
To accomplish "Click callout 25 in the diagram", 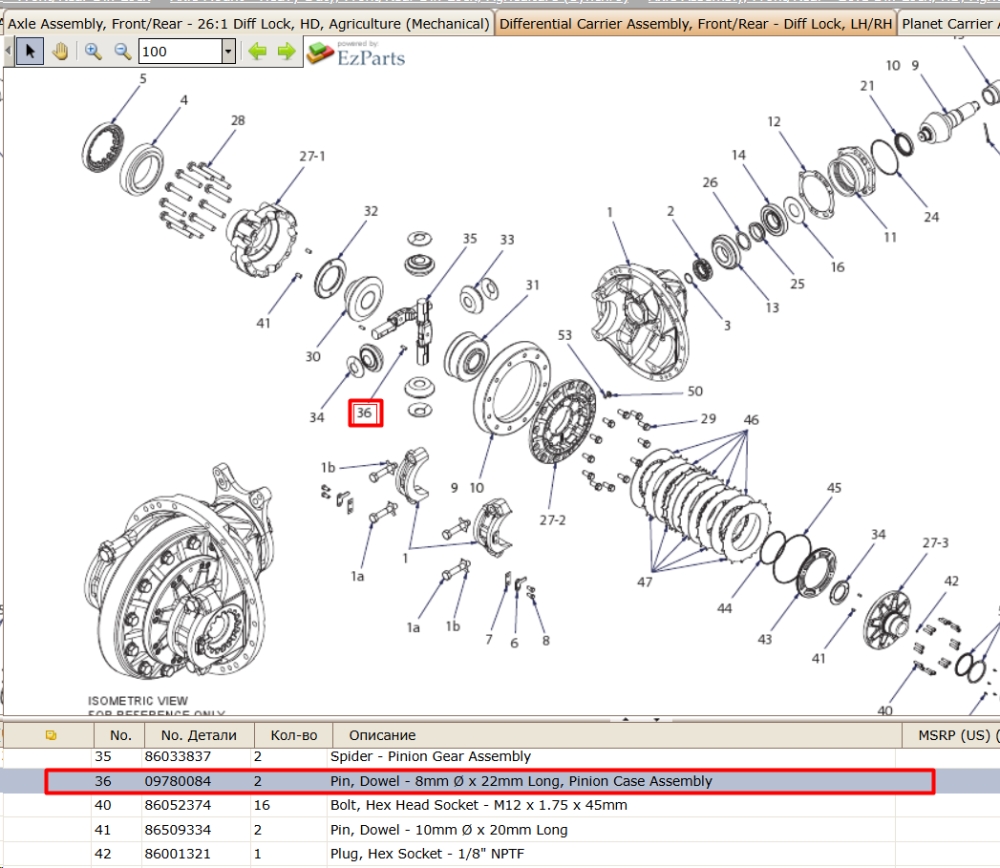I will pyautogui.click(x=797, y=284).
